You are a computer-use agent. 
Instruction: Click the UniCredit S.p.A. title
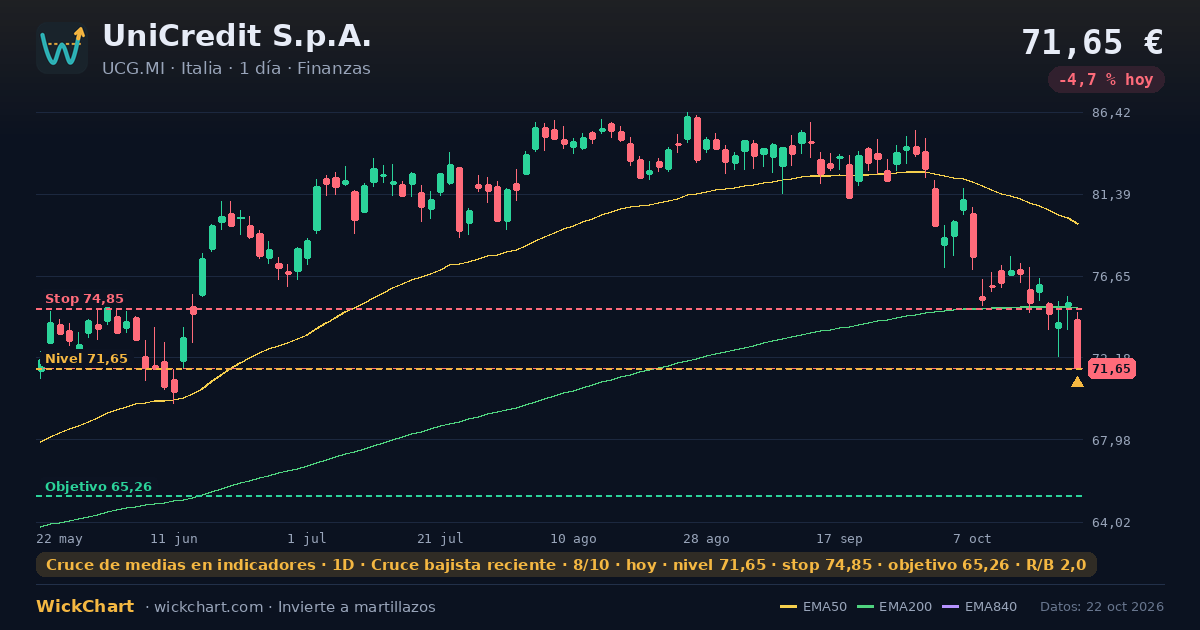237,37
